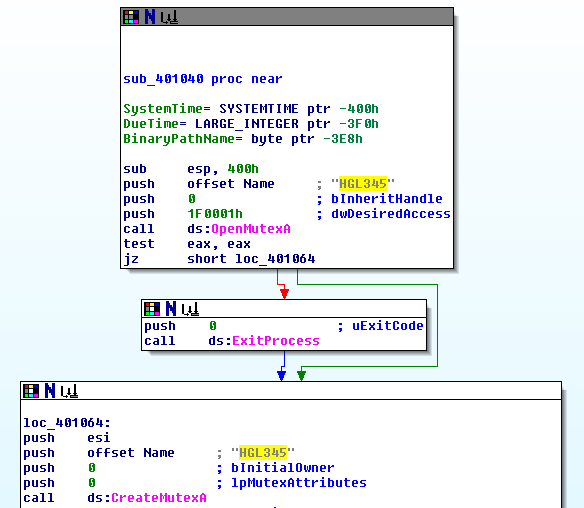Viewport: 584px width, 508px height.
Task: Click 'call' mnemonic on the CreateMutexA line
Action: pos(39,498)
